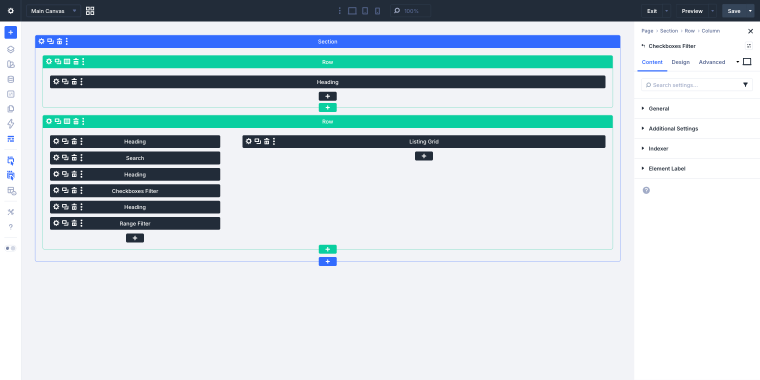Delete the Range Filter module
The width and height of the screenshot is (760, 380).
(x=74, y=223)
